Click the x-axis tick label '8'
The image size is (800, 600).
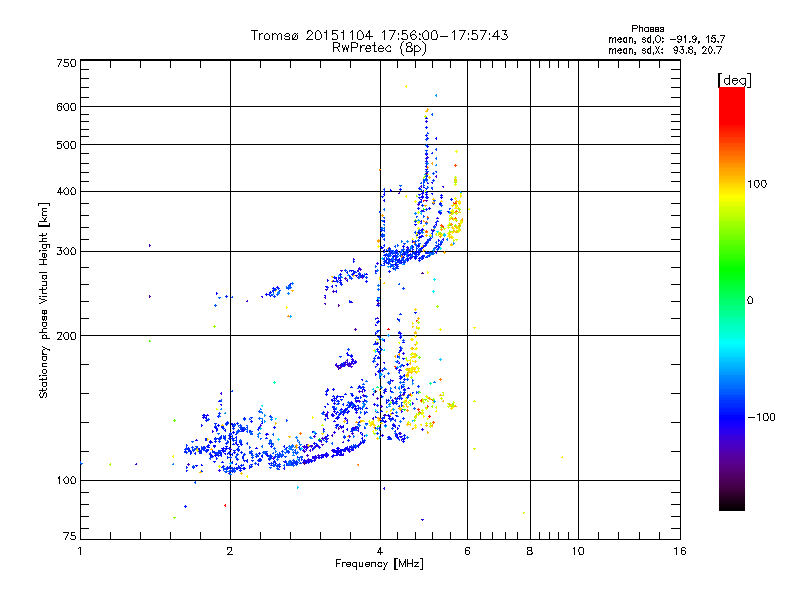[x=530, y=551]
